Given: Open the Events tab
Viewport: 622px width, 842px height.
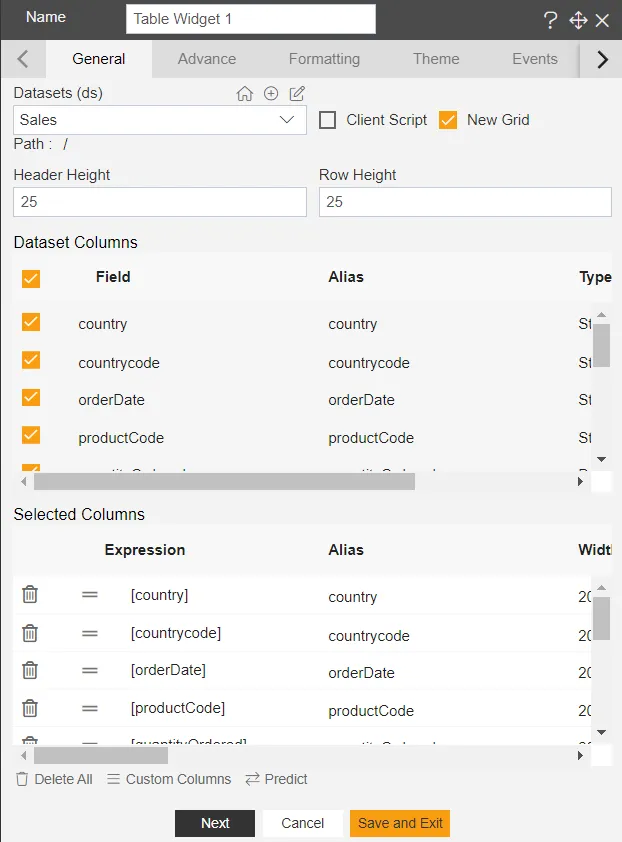Looking at the screenshot, I should pos(535,59).
